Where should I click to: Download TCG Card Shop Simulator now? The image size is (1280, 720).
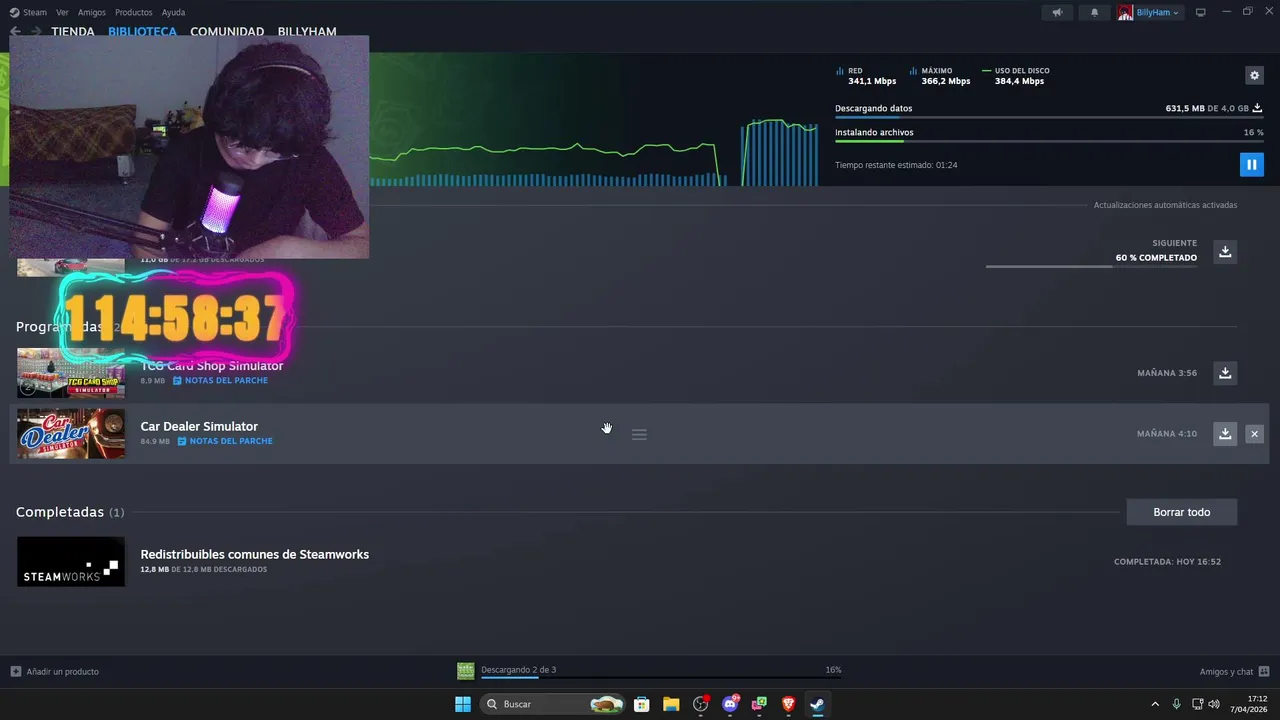pyautogui.click(x=1225, y=373)
